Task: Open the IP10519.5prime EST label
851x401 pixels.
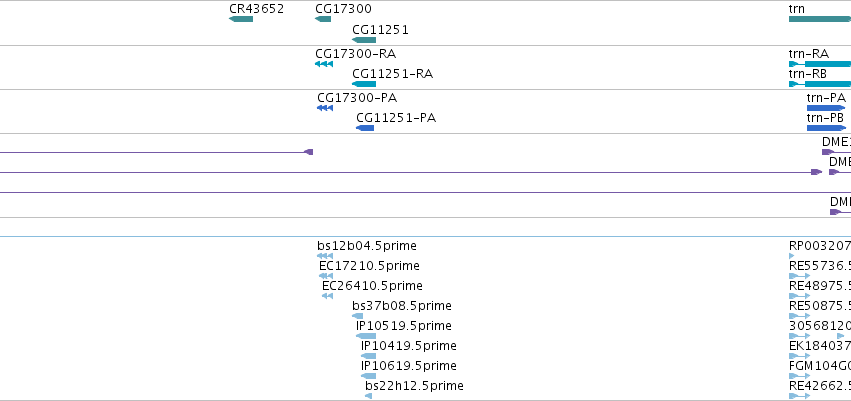Action: pyautogui.click(x=404, y=326)
